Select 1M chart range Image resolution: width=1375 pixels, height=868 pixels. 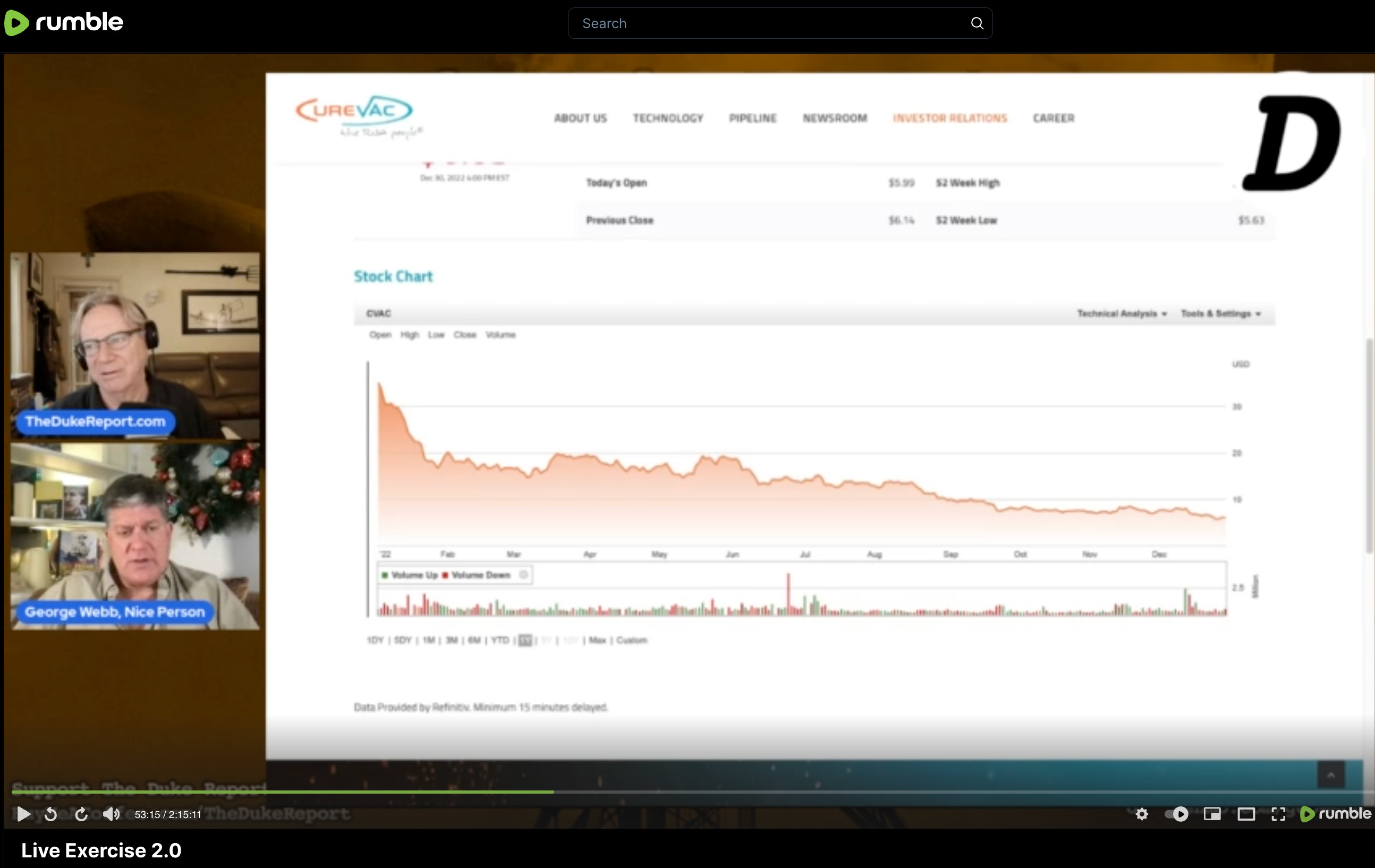(429, 640)
